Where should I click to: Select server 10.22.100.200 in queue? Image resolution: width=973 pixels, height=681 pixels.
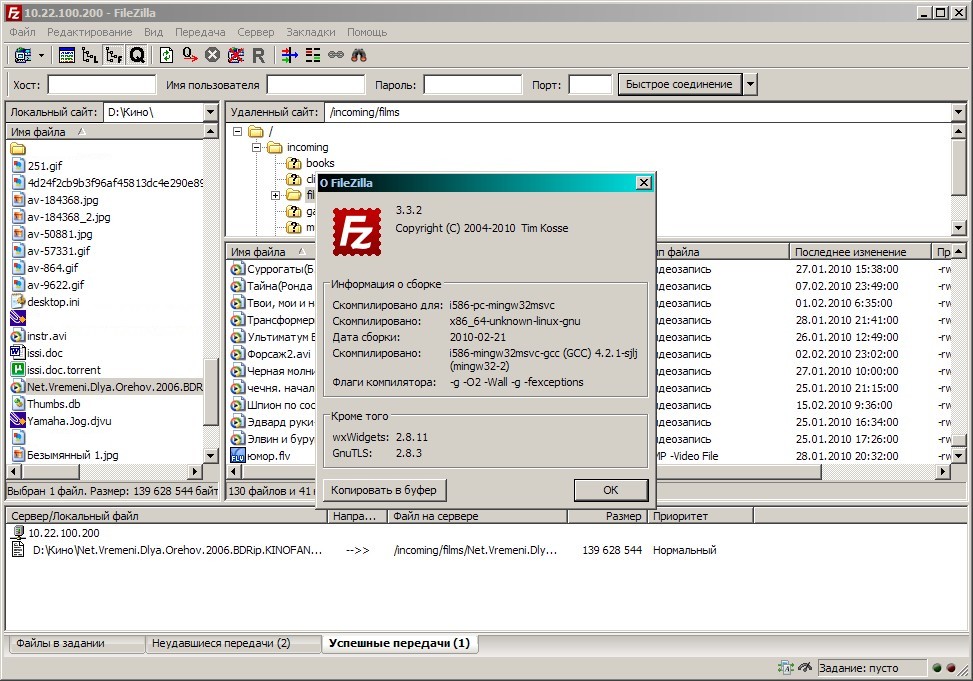[x=63, y=533]
